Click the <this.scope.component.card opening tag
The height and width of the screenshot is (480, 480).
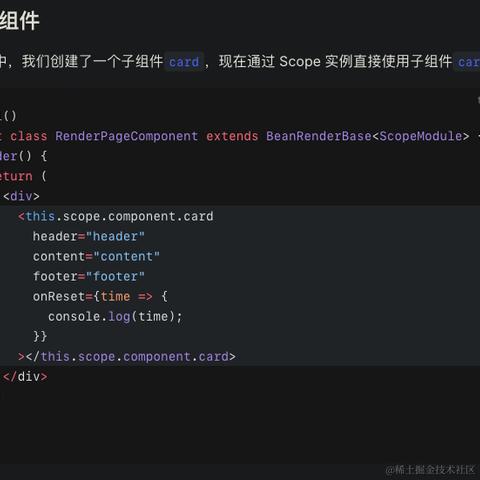click(x=116, y=216)
